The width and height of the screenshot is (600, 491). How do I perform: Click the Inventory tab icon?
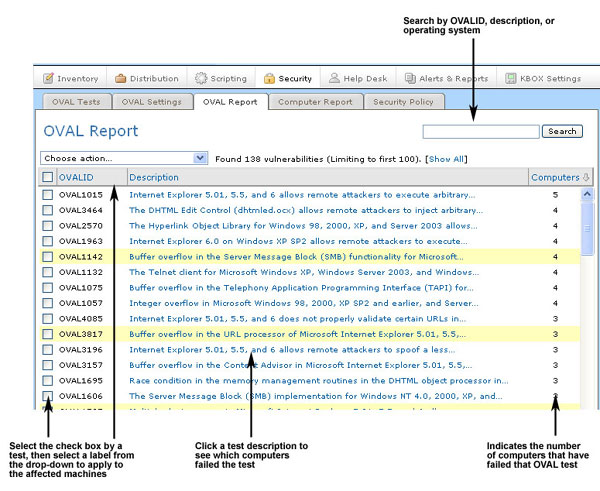pyautogui.click(x=49, y=78)
